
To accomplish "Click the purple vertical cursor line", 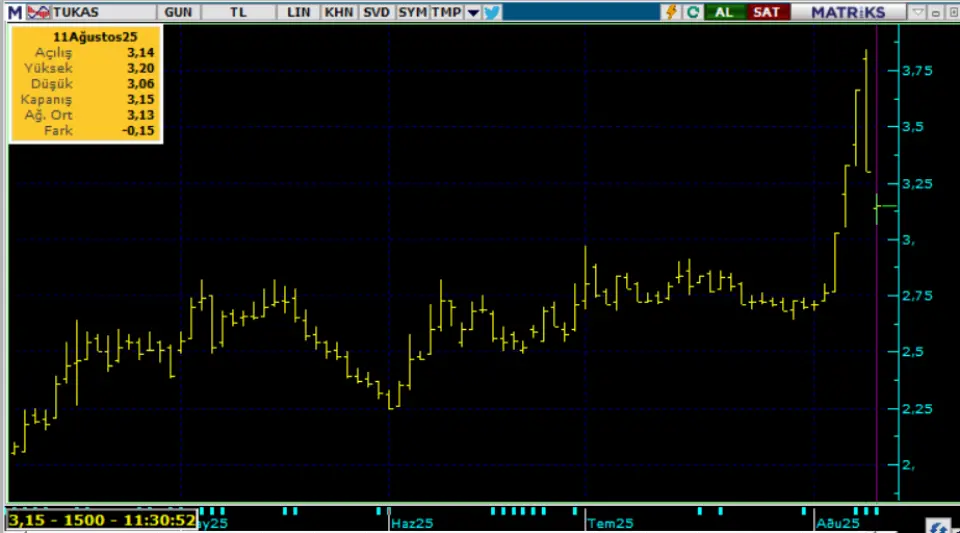I will pos(877,263).
